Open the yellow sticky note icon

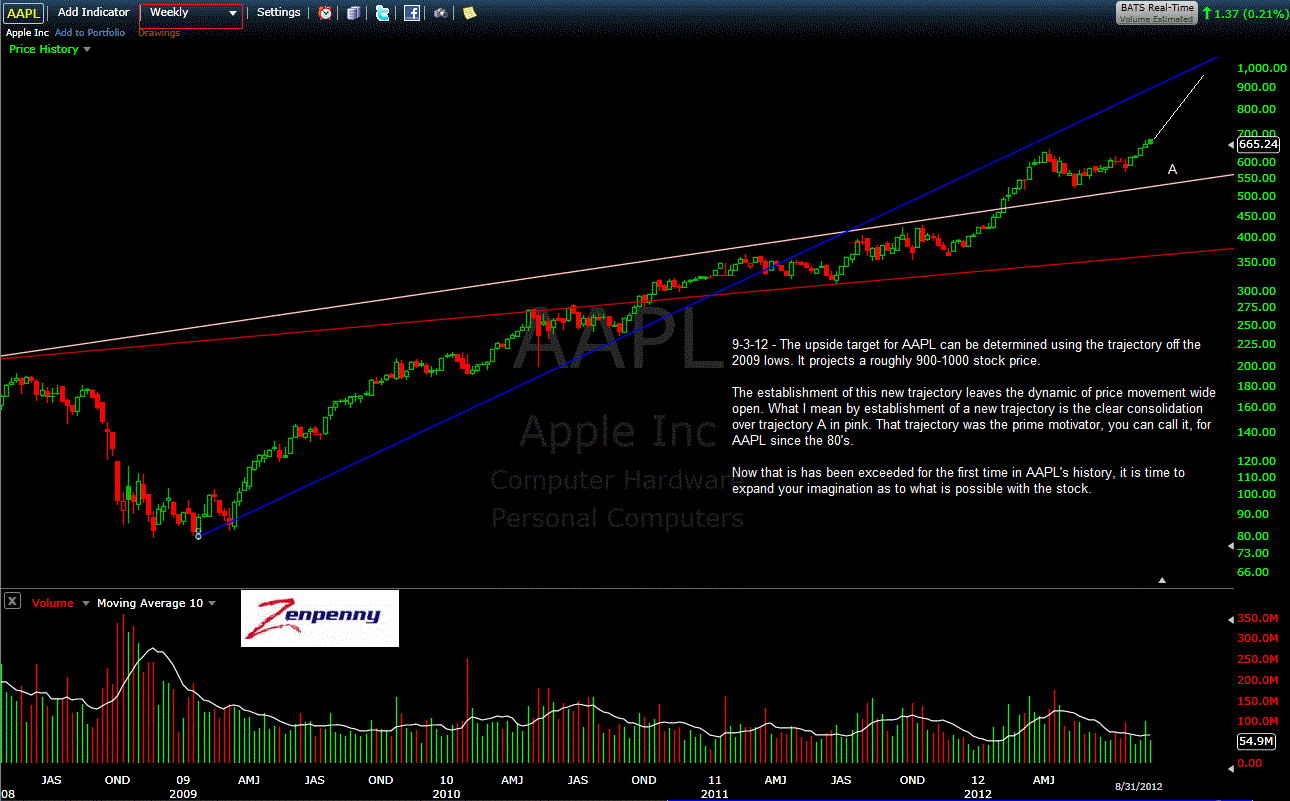tap(469, 13)
